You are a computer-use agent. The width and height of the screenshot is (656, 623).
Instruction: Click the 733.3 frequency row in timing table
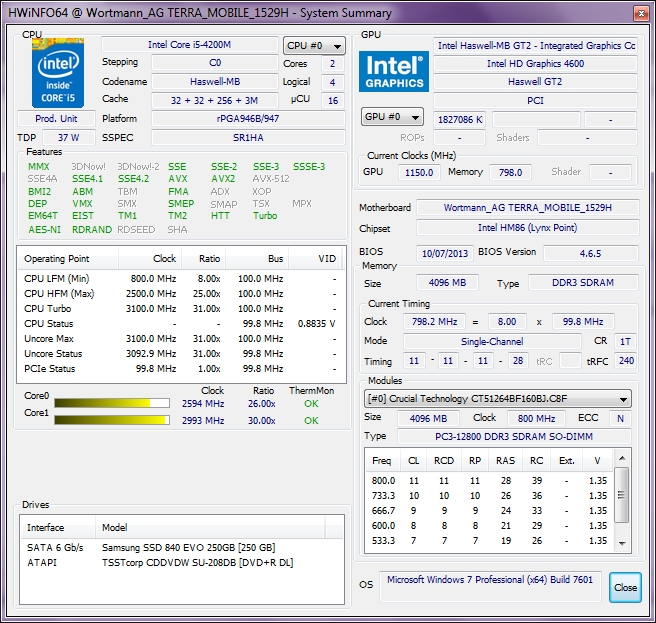[x=489, y=496]
